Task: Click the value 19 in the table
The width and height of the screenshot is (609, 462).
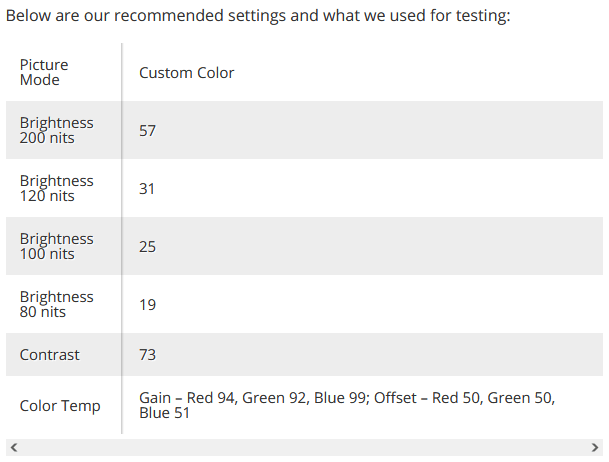Action: click(x=147, y=305)
